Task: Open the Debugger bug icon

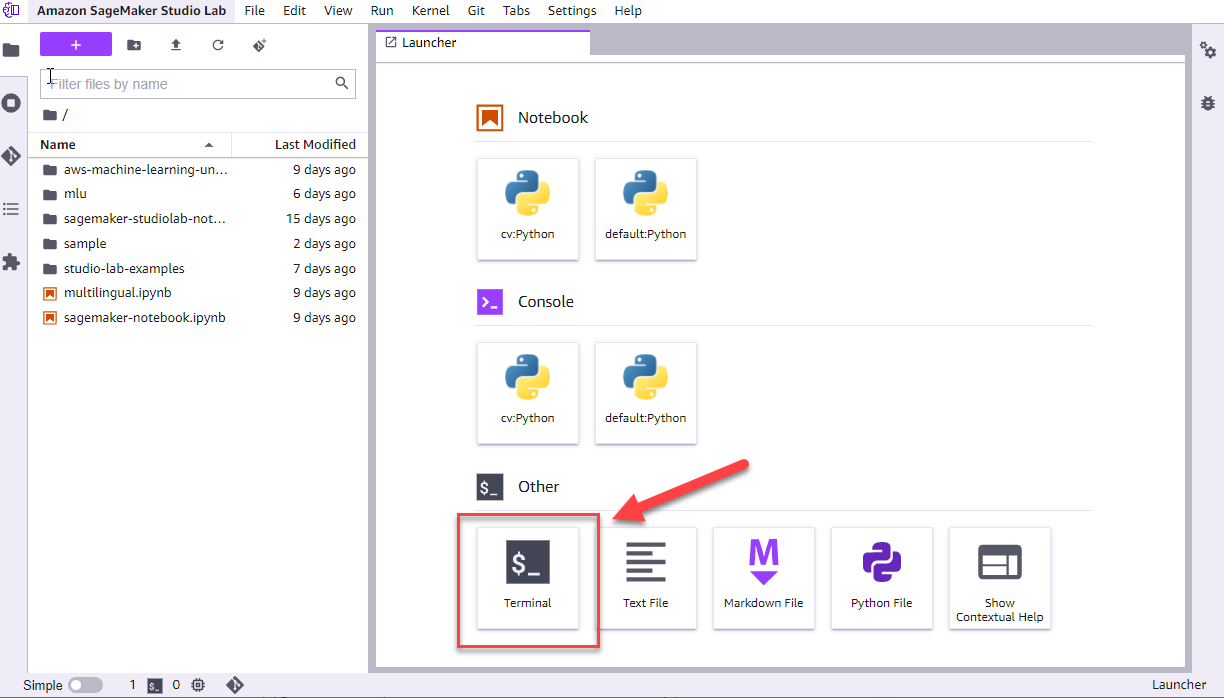Action: coord(1208,103)
